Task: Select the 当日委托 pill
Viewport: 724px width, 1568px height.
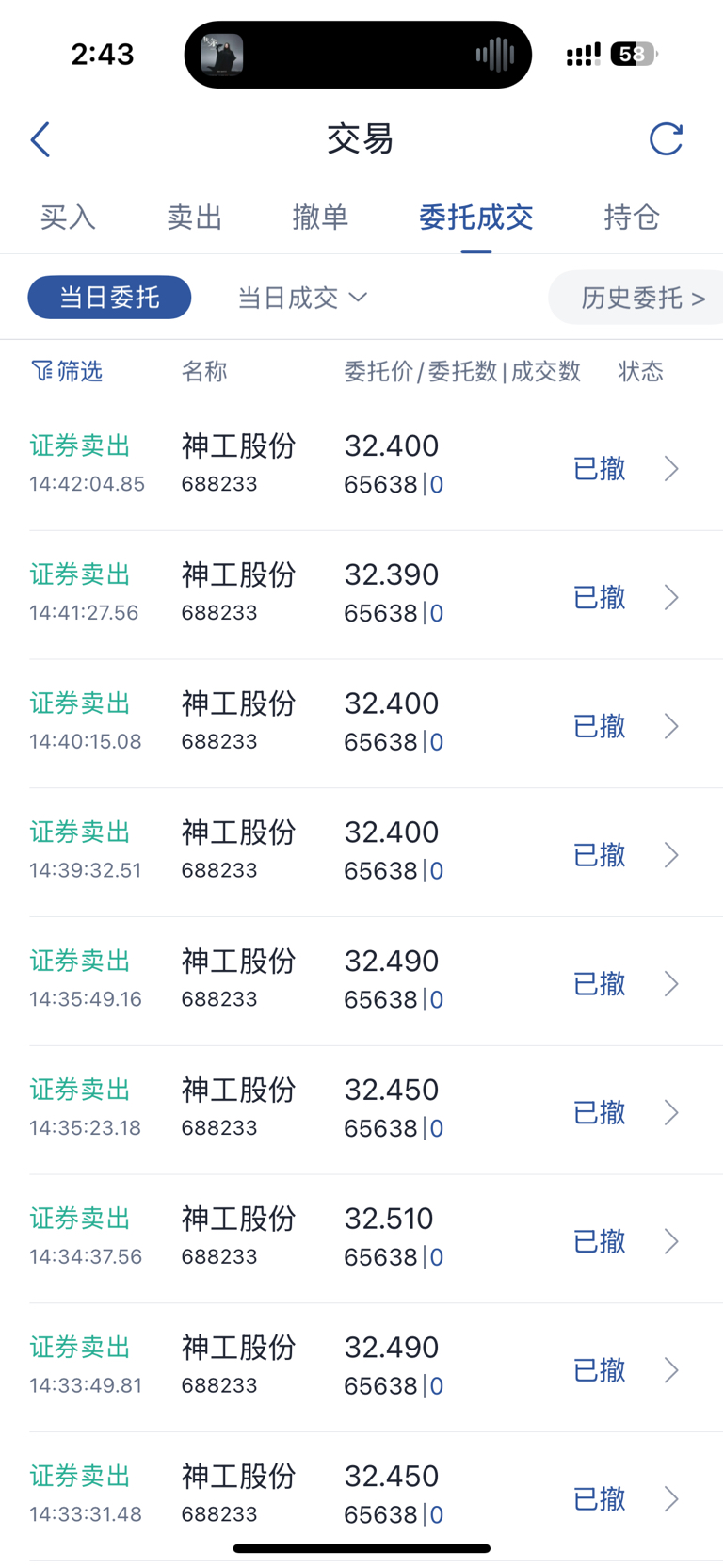Action: (x=109, y=298)
